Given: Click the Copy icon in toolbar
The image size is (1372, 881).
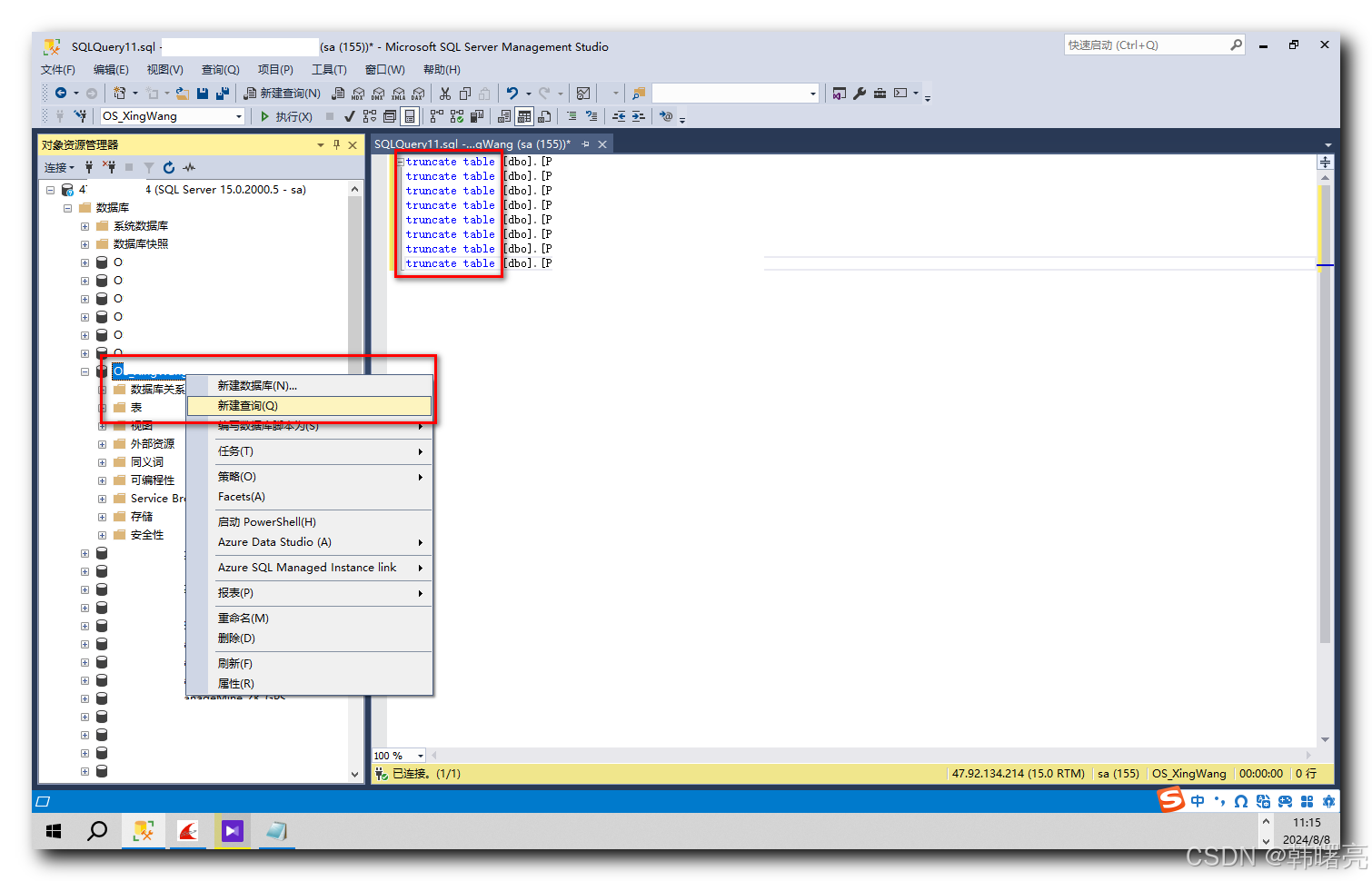Looking at the screenshot, I should pyautogui.click(x=465, y=93).
